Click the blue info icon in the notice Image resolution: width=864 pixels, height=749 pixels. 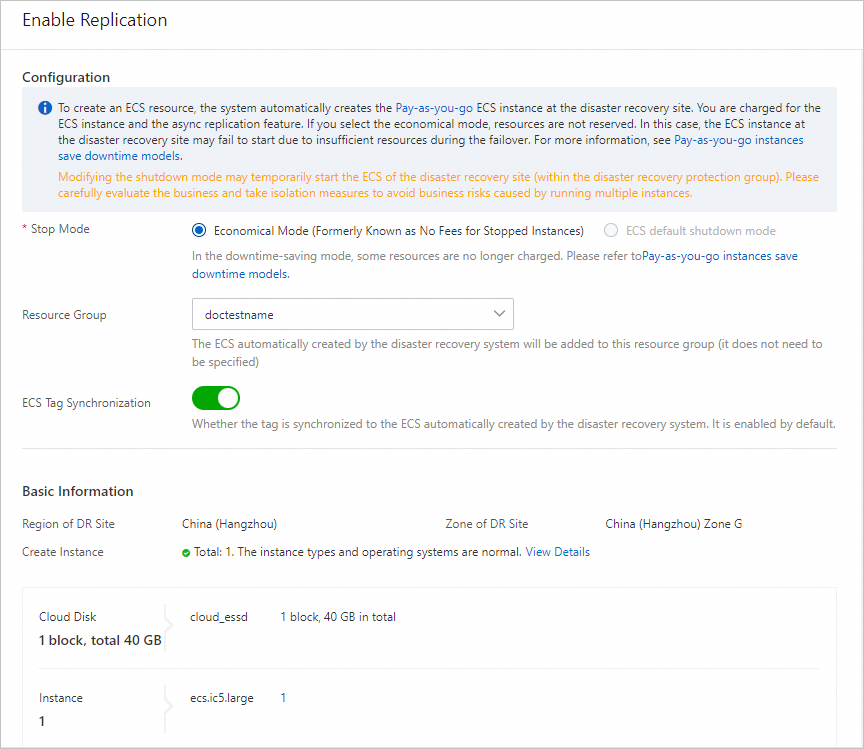(x=45, y=108)
